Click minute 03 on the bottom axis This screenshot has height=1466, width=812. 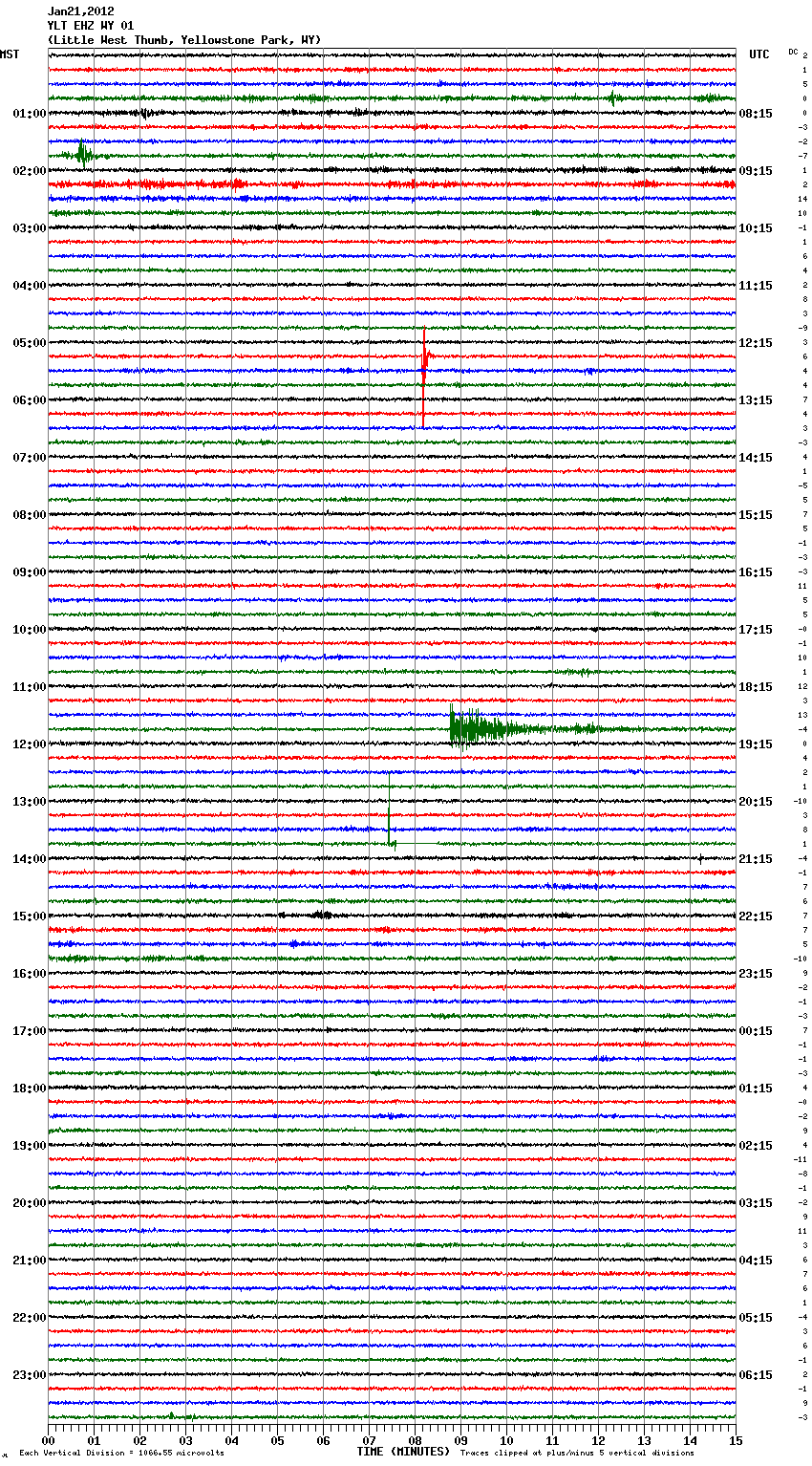pos(185,1440)
